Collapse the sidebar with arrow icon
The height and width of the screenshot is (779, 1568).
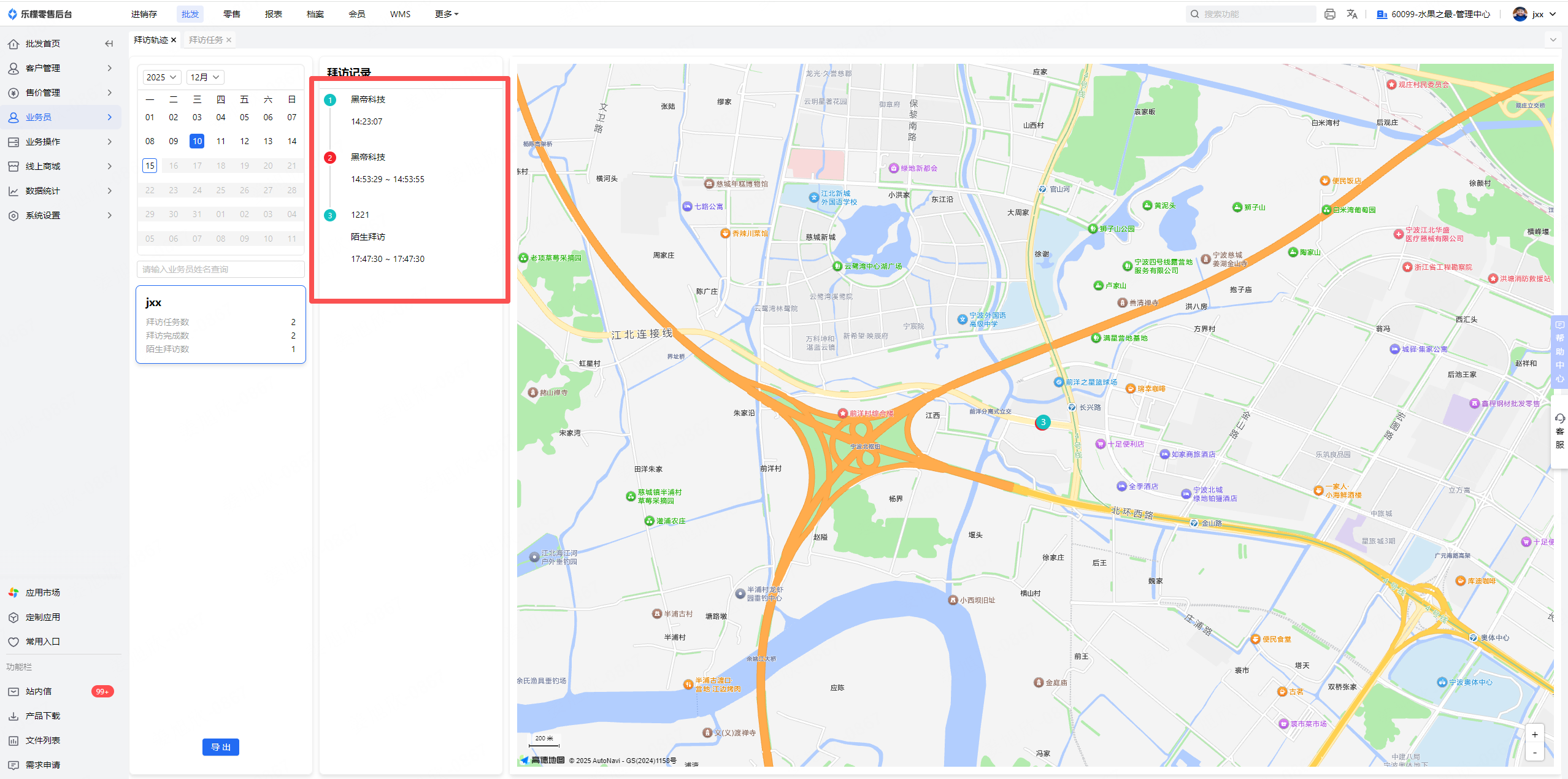click(109, 44)
